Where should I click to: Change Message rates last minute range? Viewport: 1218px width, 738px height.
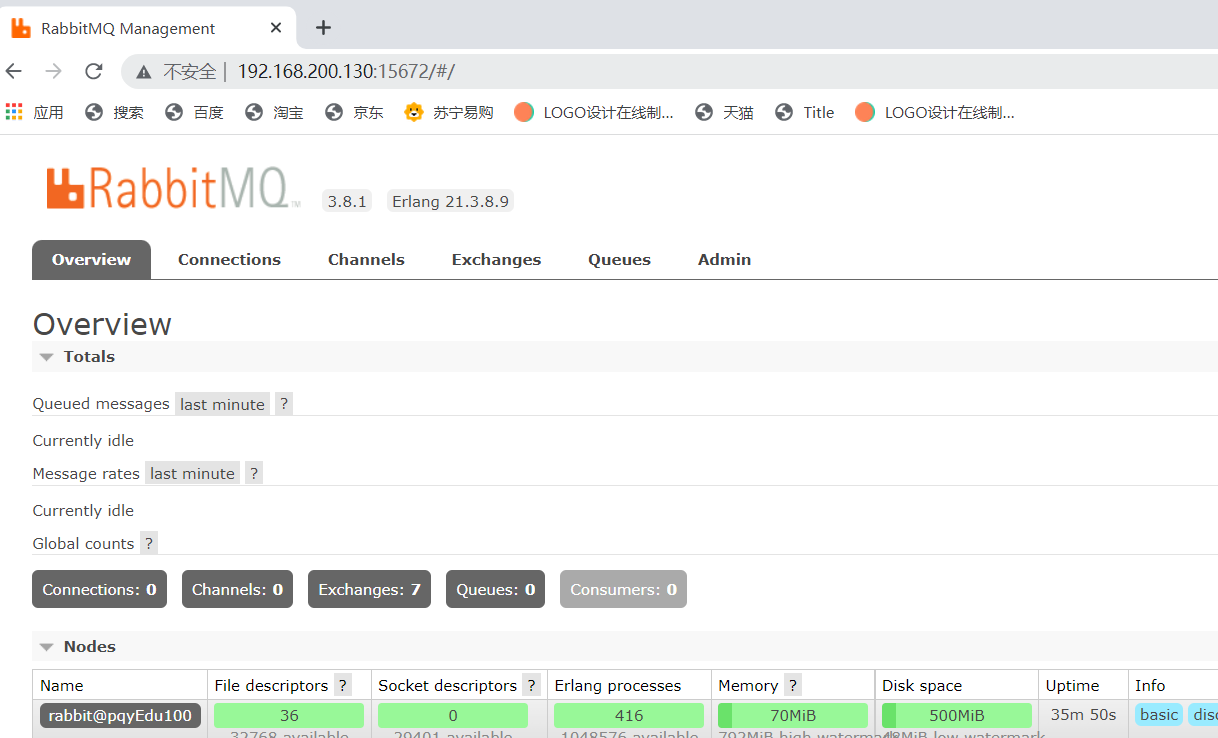click(192, 473)
